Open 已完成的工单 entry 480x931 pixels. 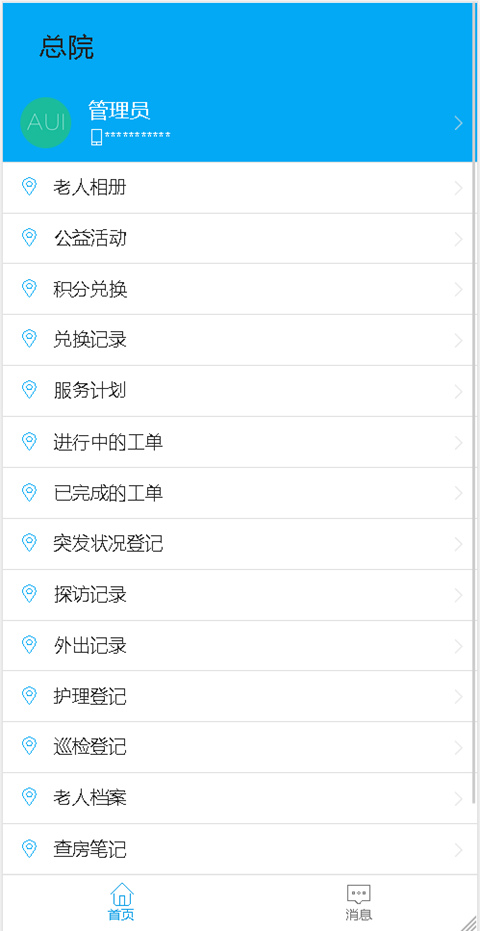(239, 493)
